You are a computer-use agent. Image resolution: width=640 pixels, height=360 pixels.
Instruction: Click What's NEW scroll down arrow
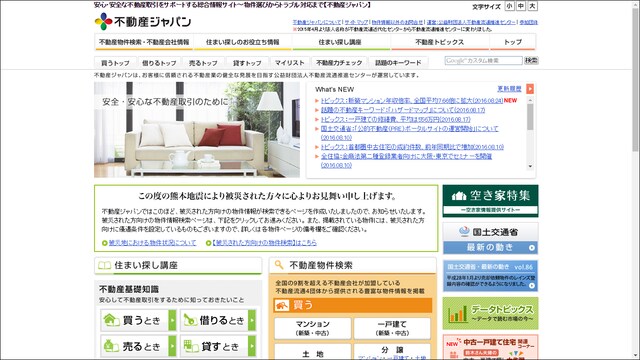click(x=530, y=167)
